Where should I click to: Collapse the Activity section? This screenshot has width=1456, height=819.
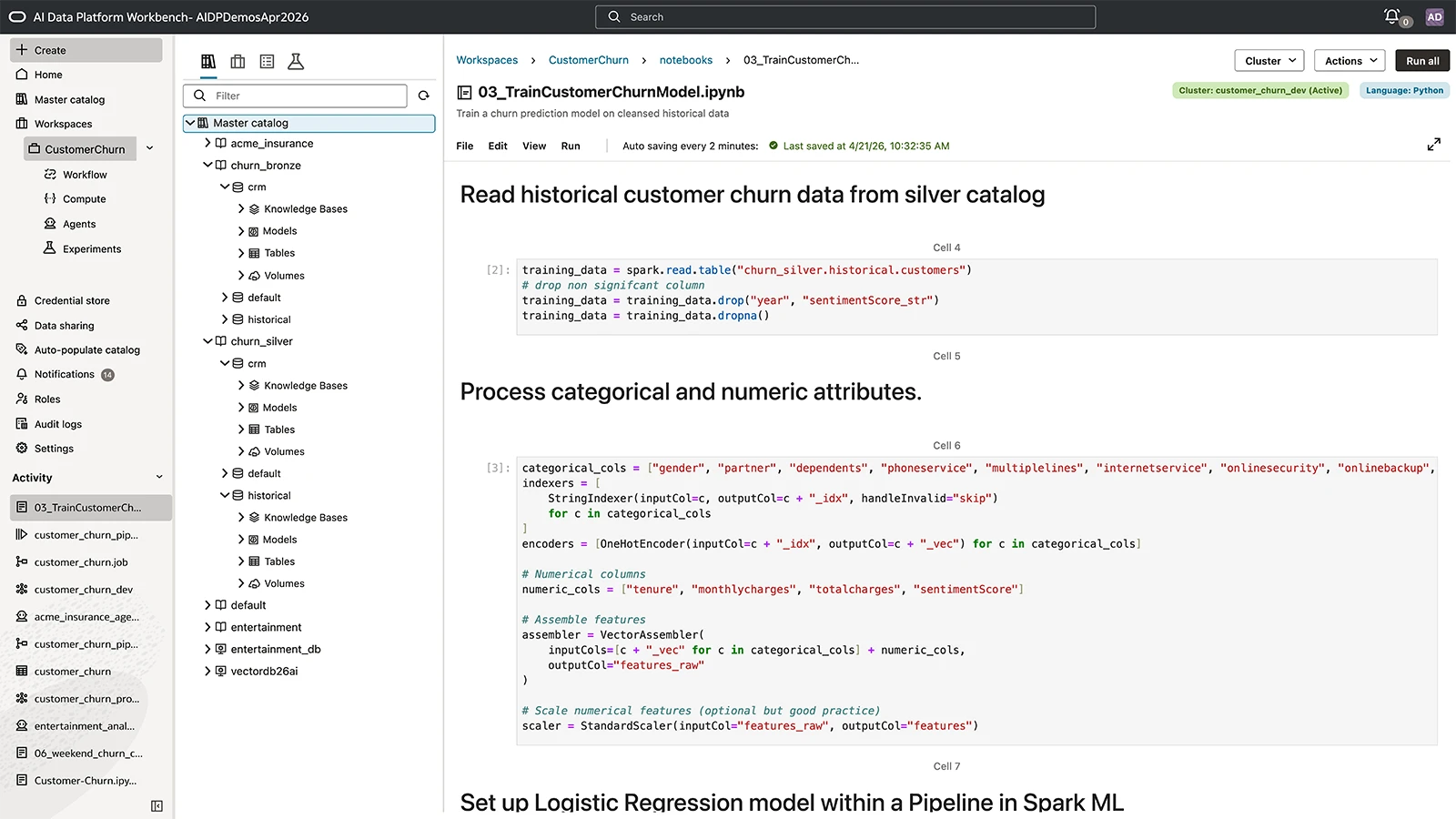(159, 478)
